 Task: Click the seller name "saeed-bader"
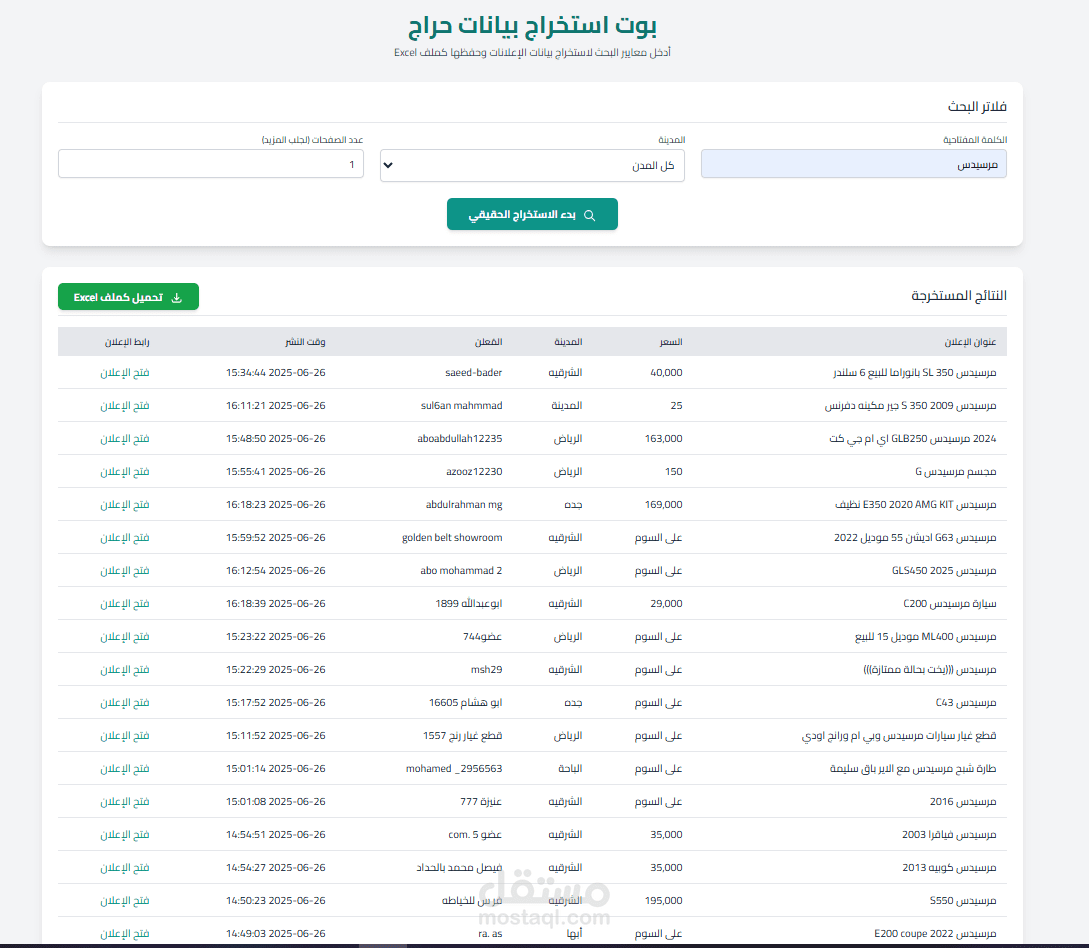(x=474, y=373)
